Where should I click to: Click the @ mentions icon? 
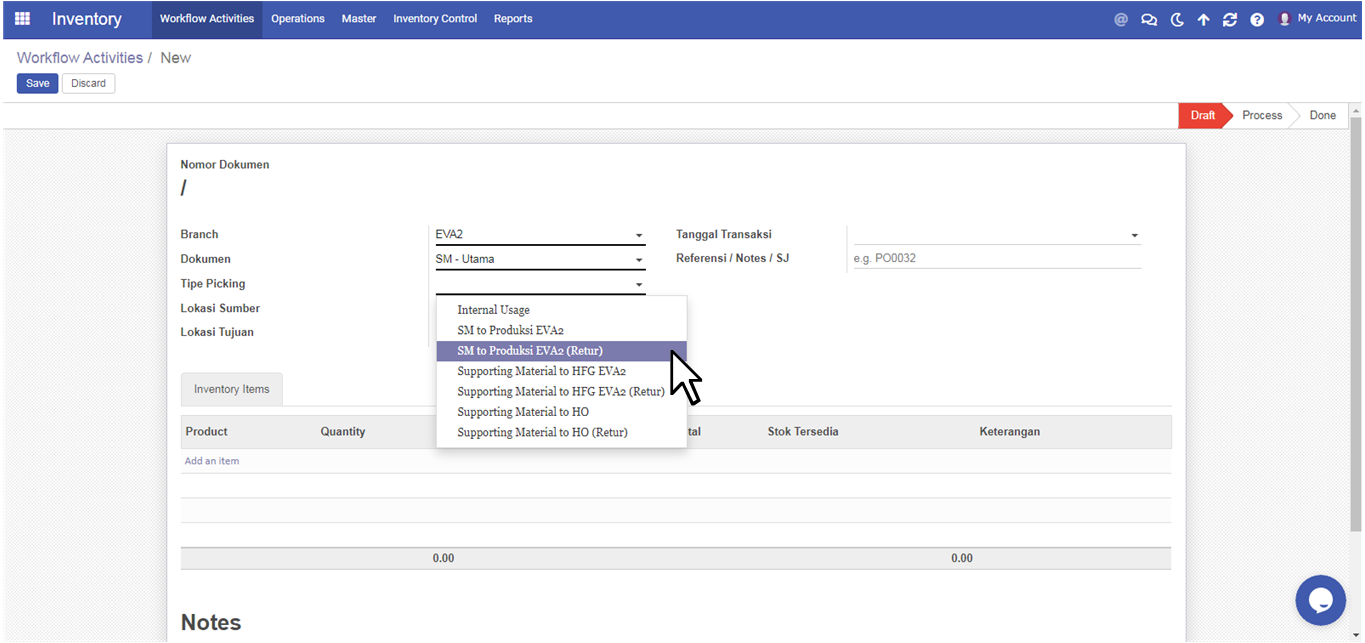click(1121, 19)
